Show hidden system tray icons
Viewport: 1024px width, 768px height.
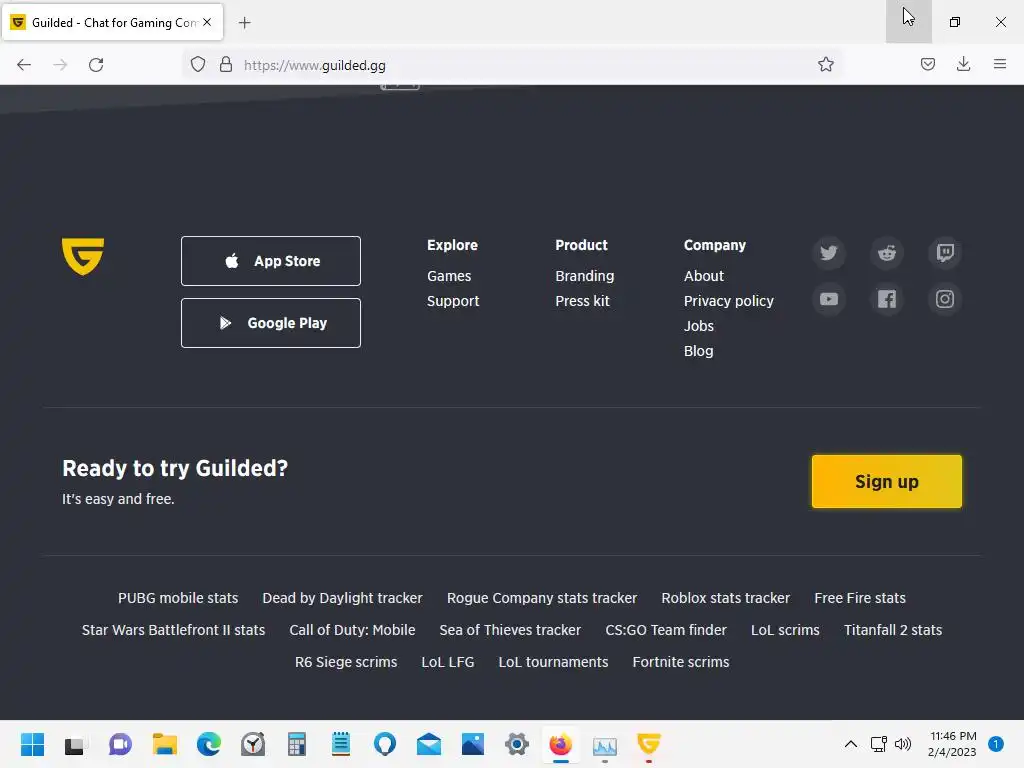[850, 744]
